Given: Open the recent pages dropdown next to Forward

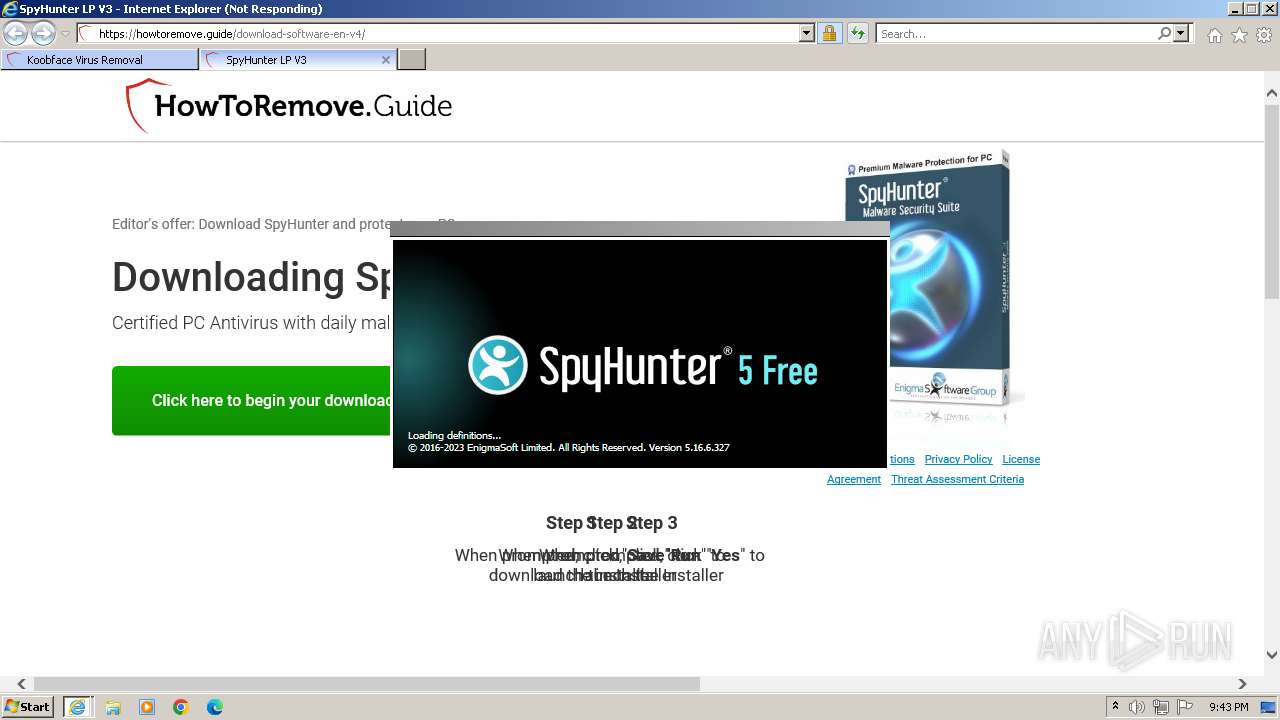Looking at the screenshot, I should (65, 34).
